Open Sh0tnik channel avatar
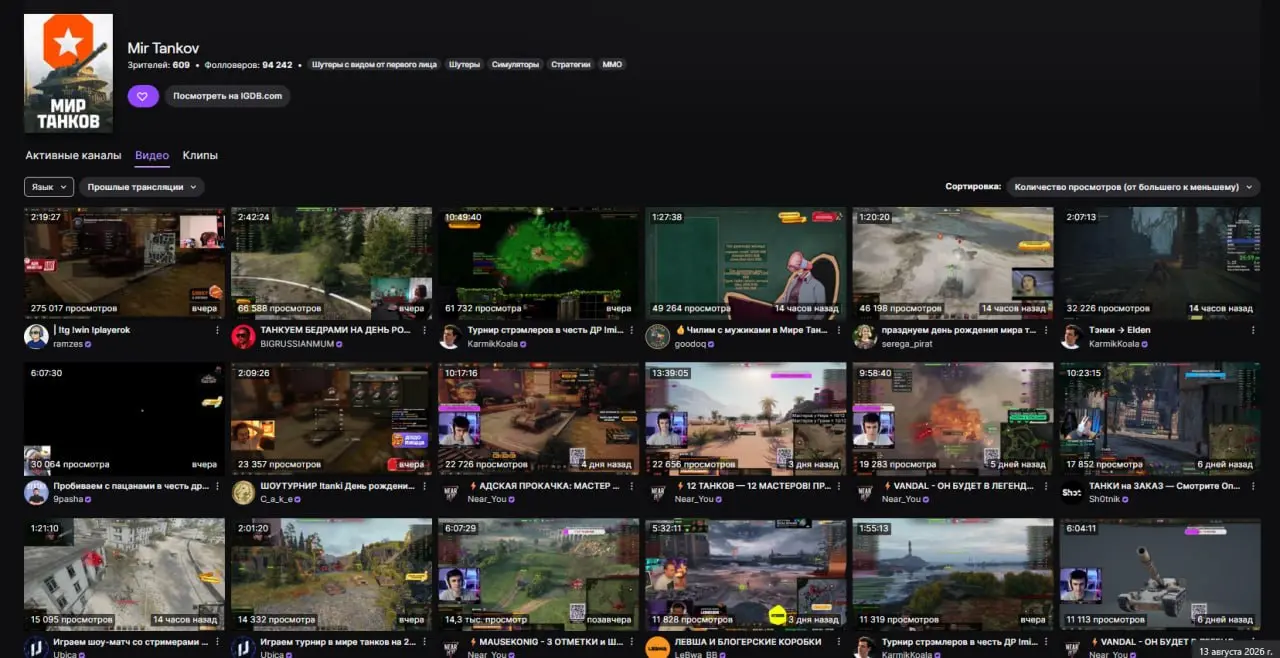 1071,492
